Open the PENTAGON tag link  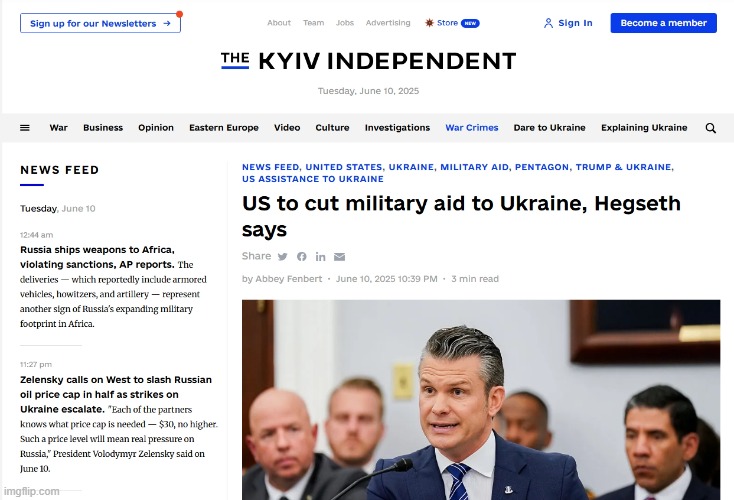coord(542,167)
